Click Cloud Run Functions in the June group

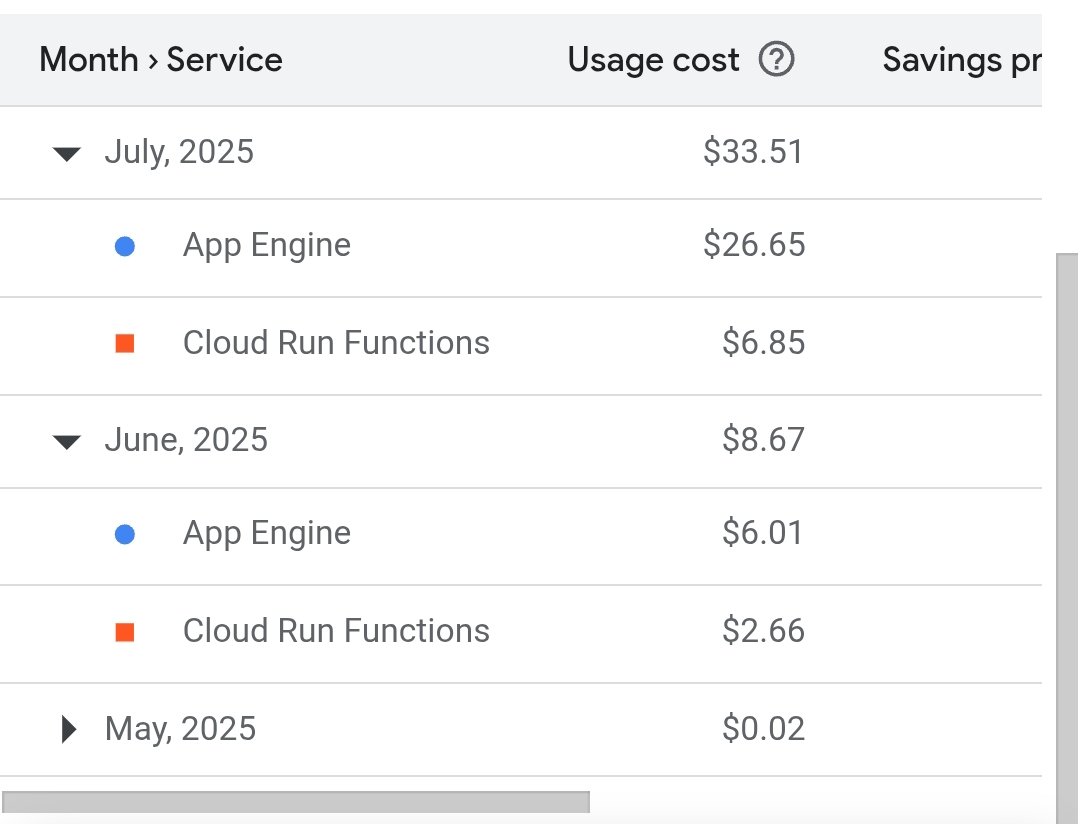coord(336,630)
